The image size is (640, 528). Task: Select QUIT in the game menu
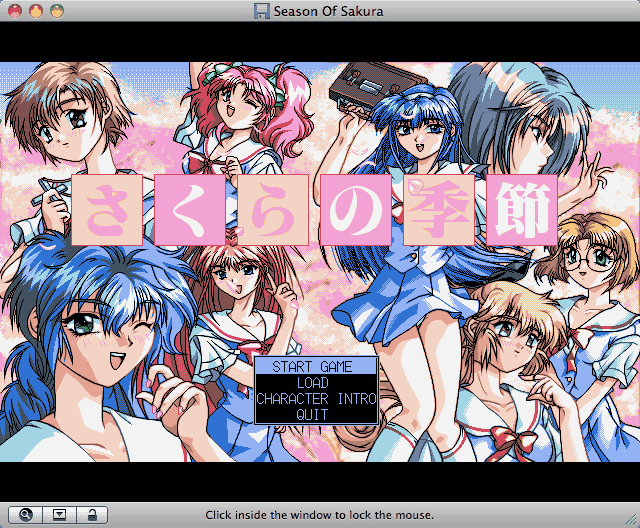(x=315, y=414)
